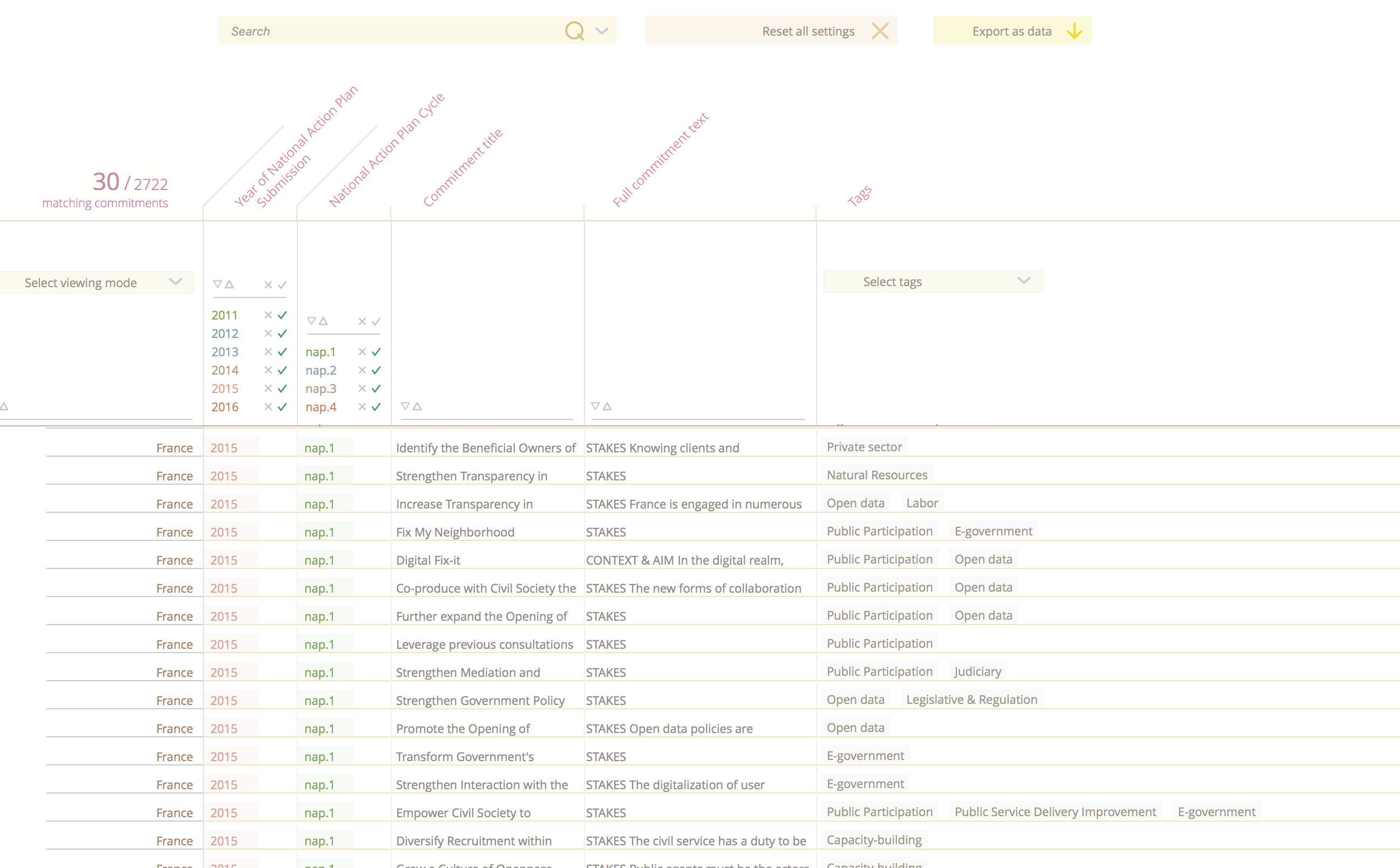1400x868 pixels.
Task: Open the Select viewing mode dropdown
Action: pos(97,282)
